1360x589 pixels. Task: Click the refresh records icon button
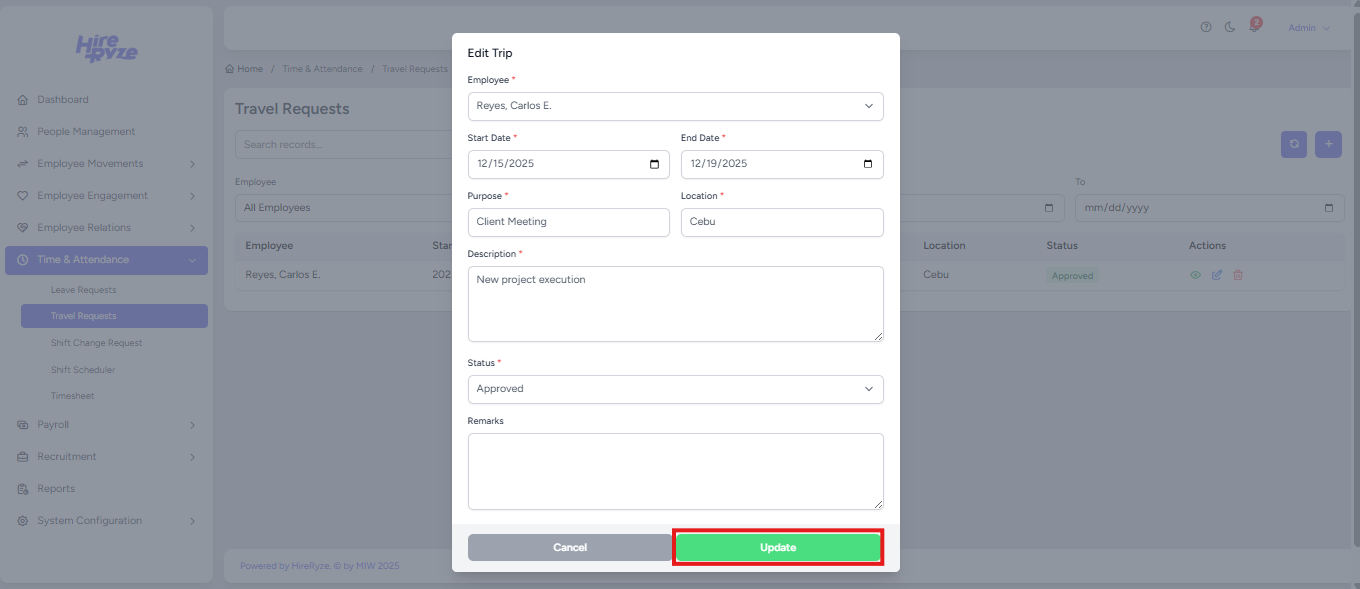[1294, 144]
